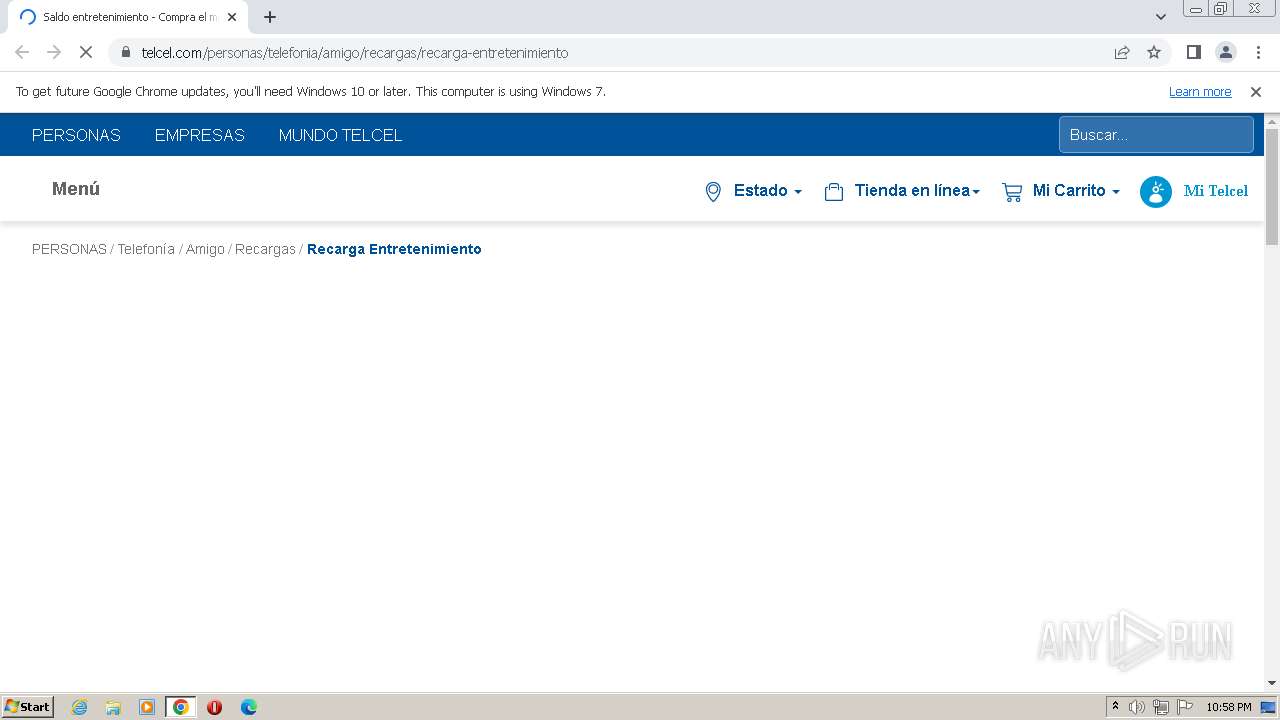Open media player taskbar icon
This screenshot has width=1280, height=720.
tap(147, 707)
